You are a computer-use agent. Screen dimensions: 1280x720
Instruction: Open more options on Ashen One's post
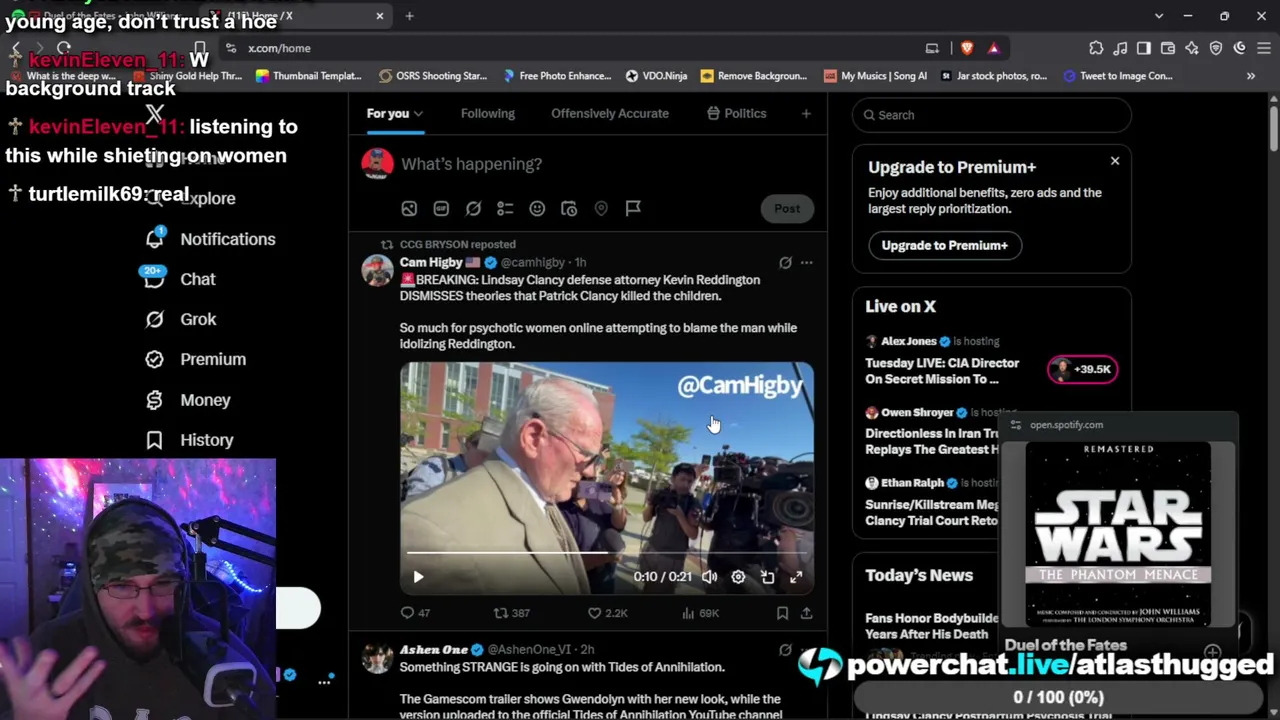point(806,650)
